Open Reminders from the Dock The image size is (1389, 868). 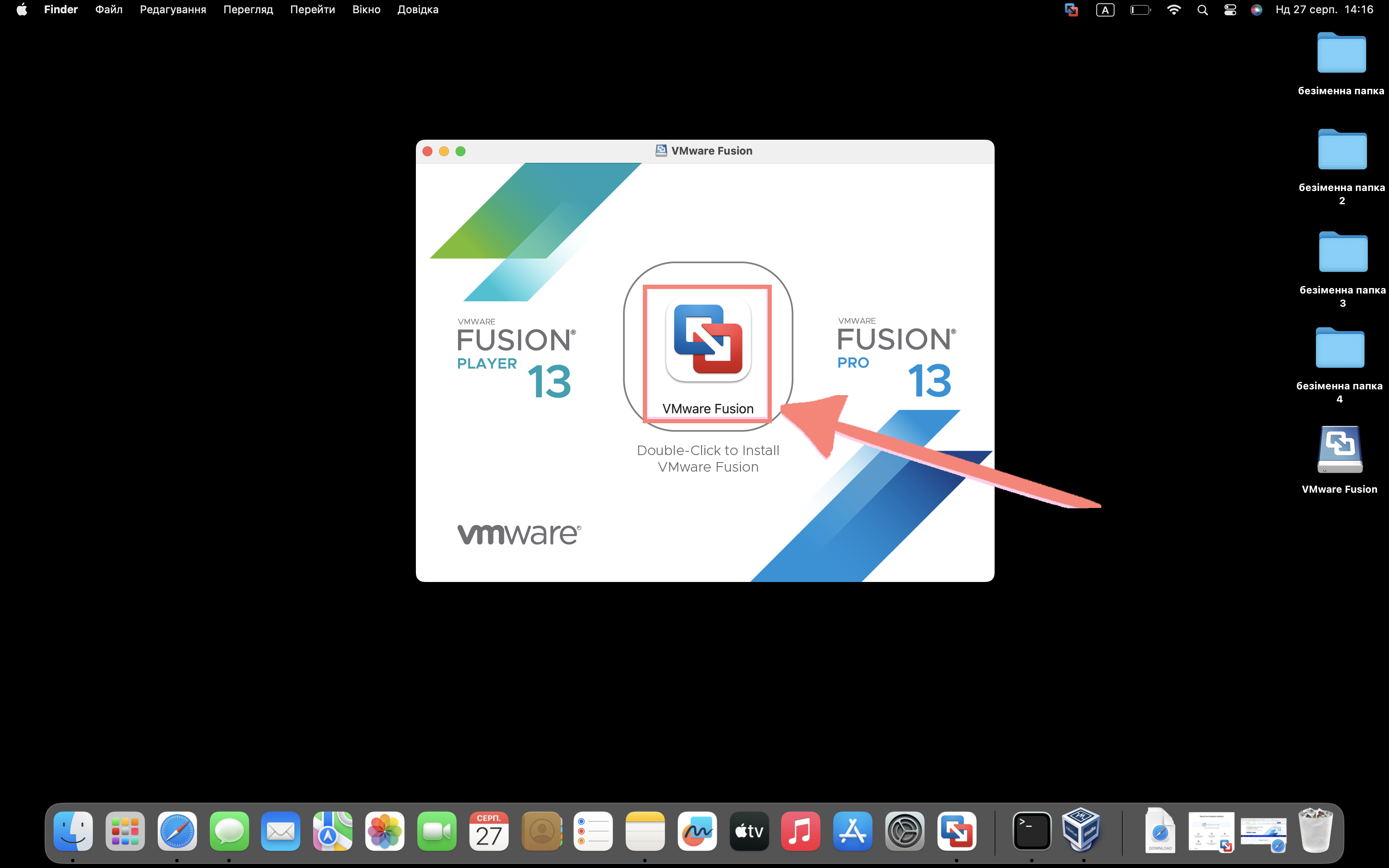coord(593,831)
